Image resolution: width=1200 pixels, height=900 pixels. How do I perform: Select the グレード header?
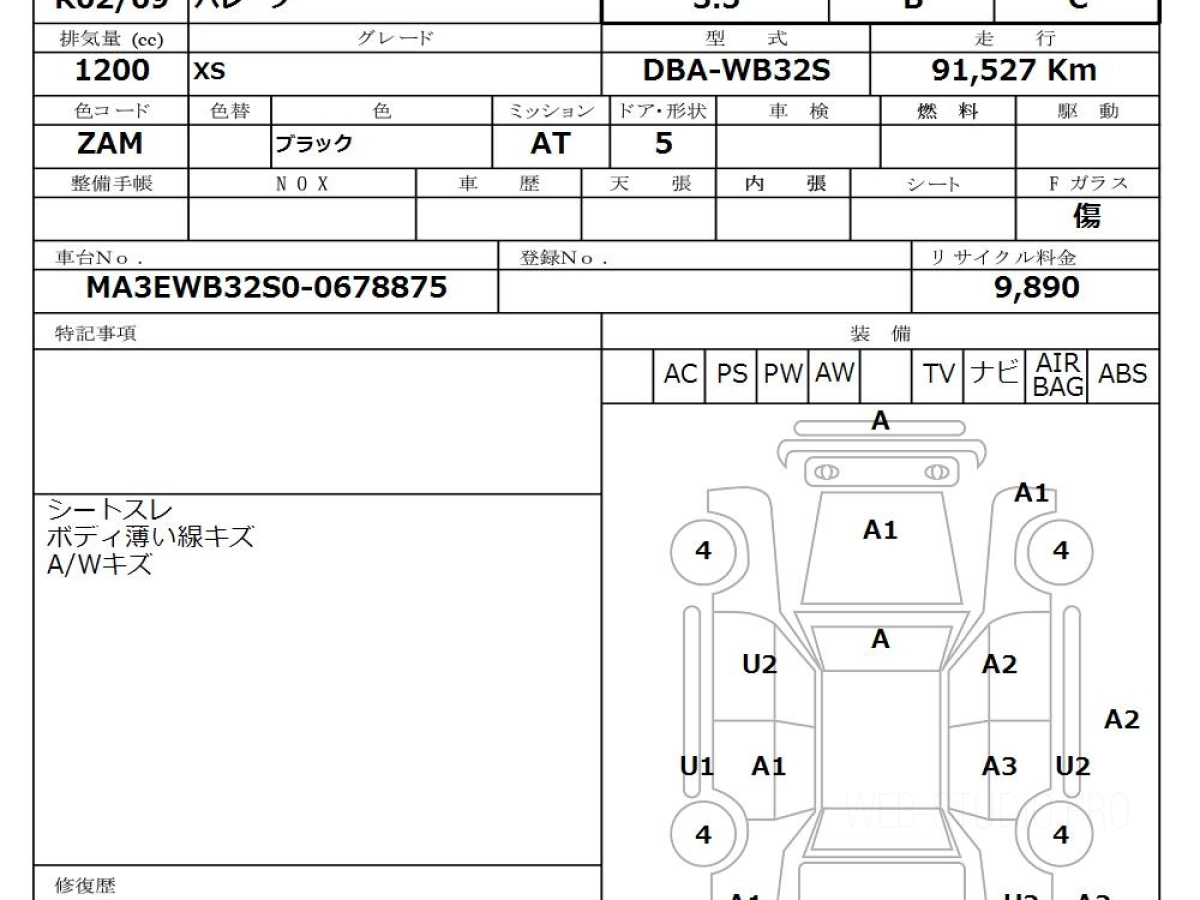(395, 39)
